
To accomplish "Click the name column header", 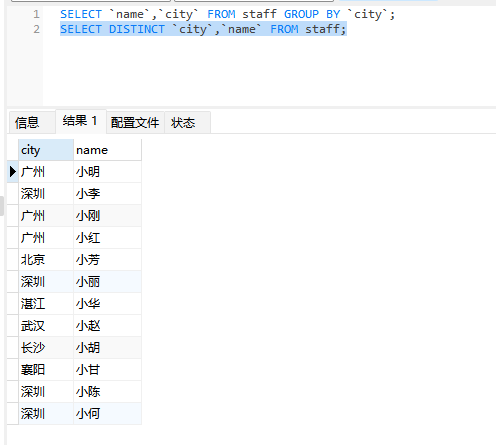I will pos(107,150).
